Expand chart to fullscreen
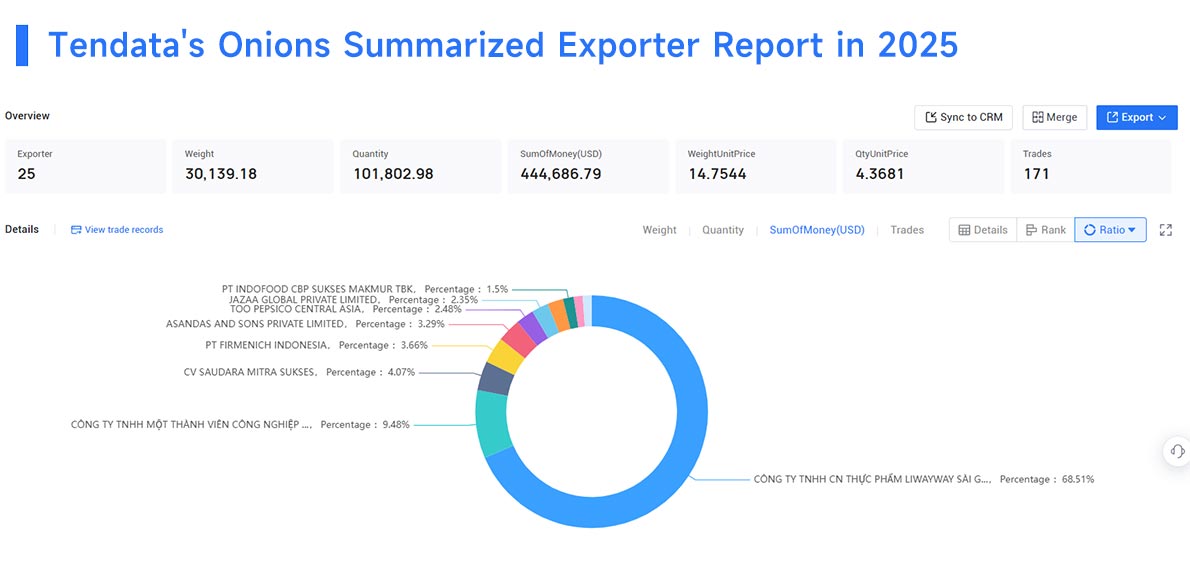The image size is (1190, 567). [x=1166, y=230]
